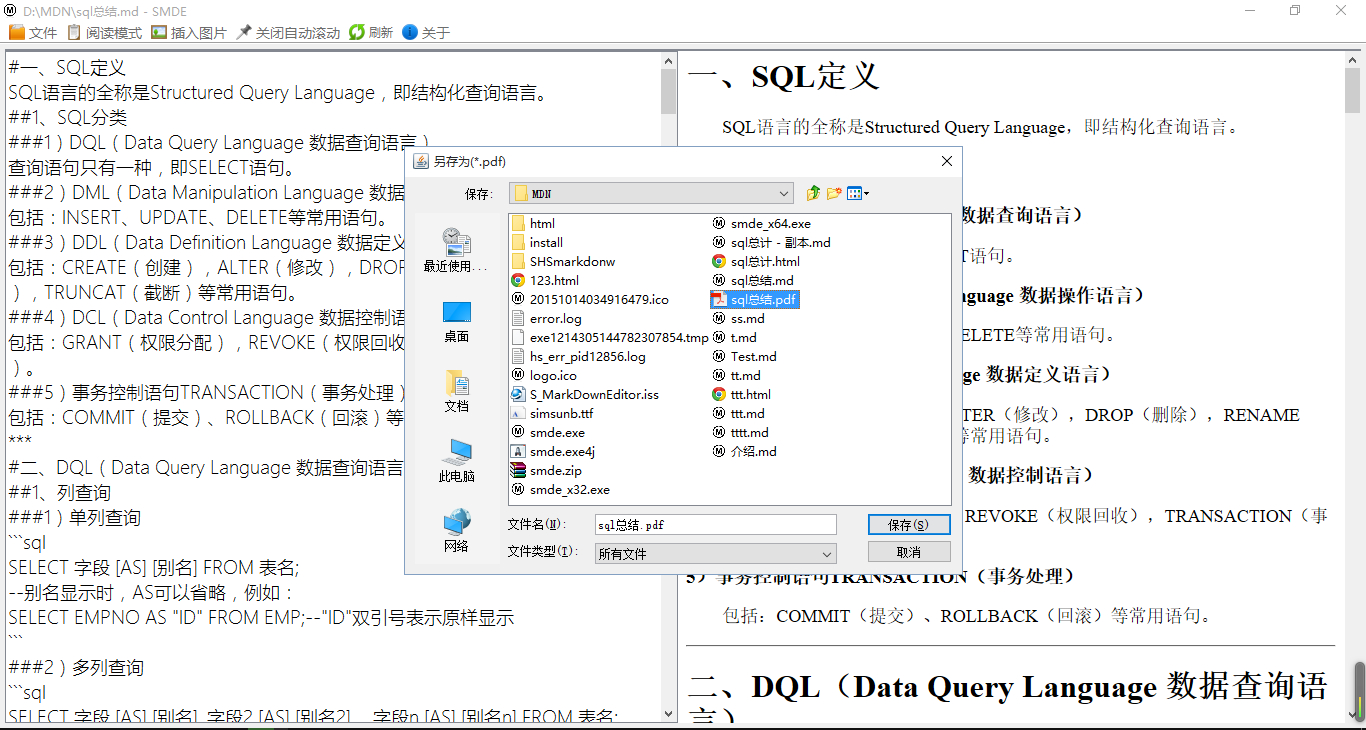The image size is (1366, 730).
Task: Select the 123.html file
Action: coord(545,280)
